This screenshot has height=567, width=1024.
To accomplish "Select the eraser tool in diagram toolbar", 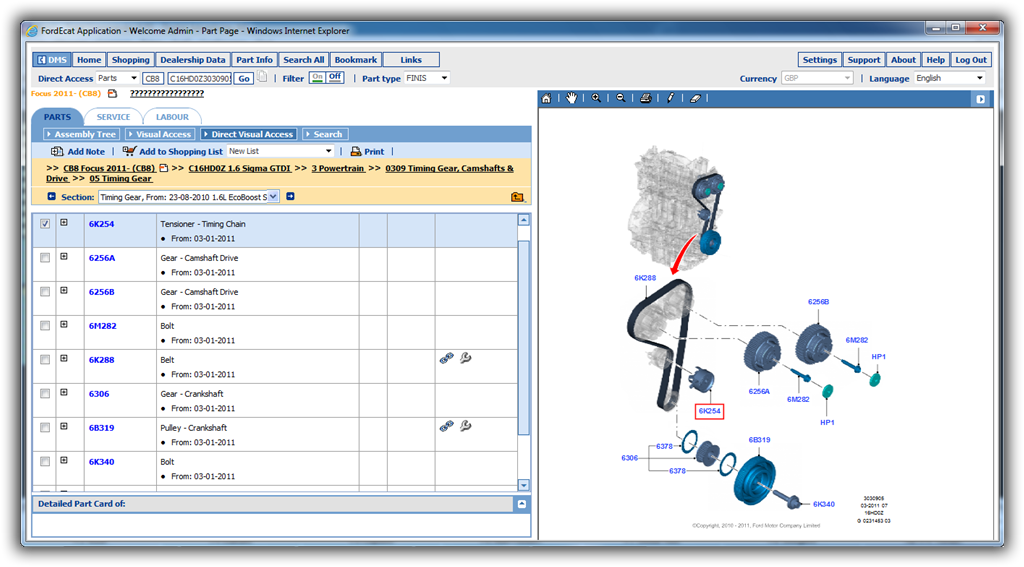I will click(x=696, y=98).
